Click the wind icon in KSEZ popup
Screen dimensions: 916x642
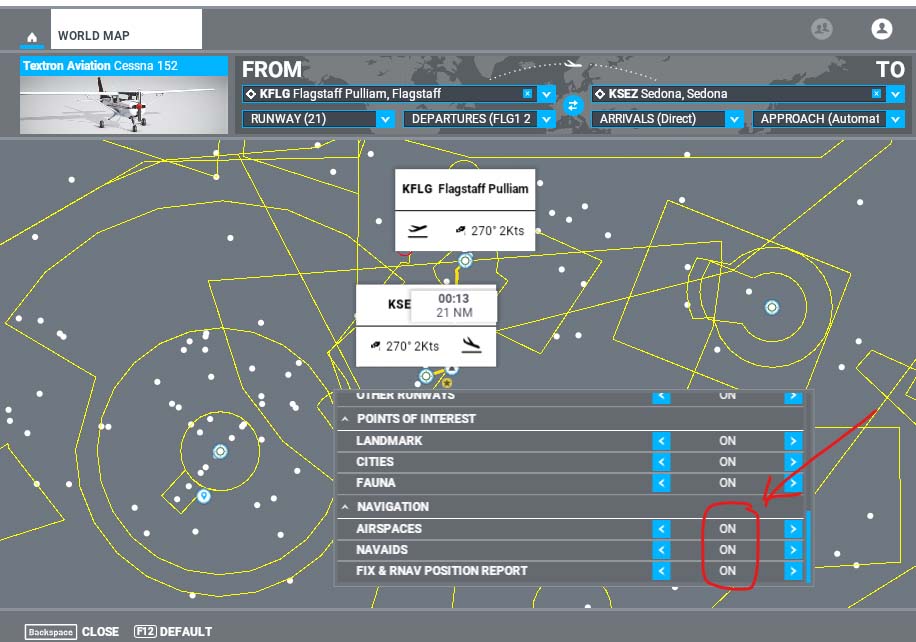point(376,346)
